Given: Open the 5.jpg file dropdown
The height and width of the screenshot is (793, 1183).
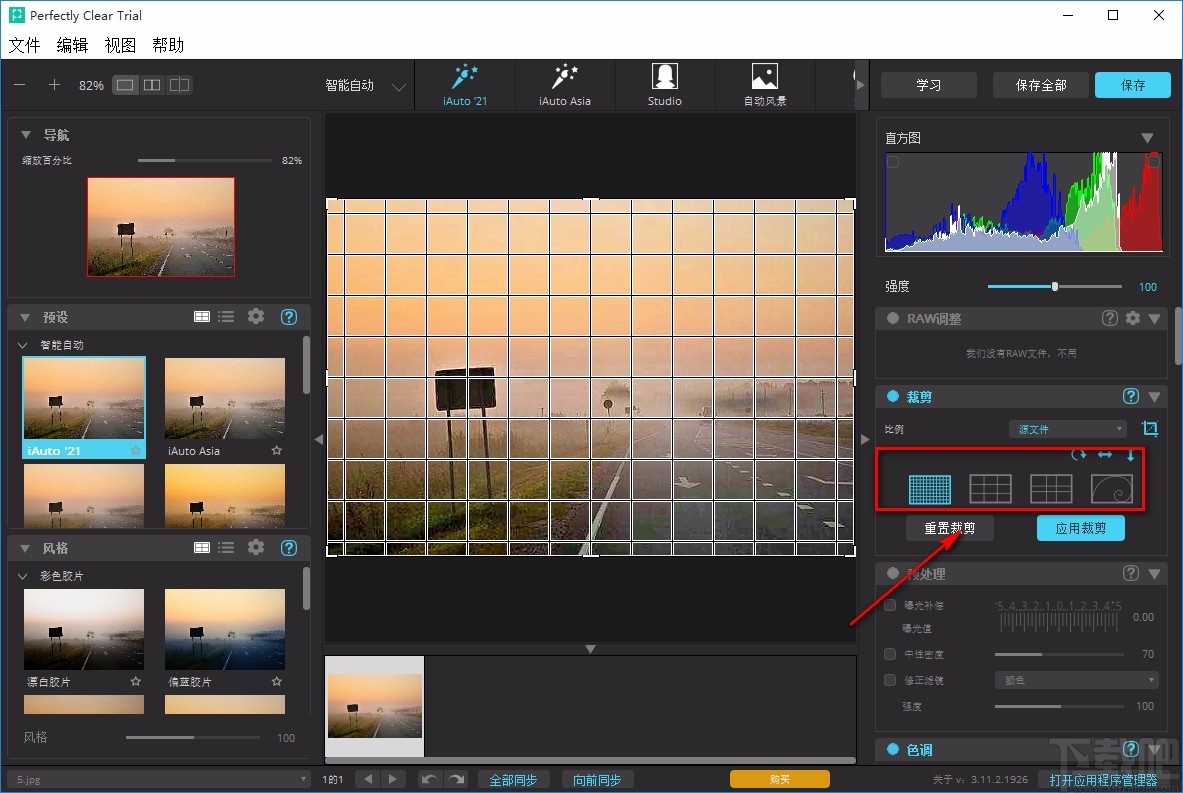Looking at the screenshot, I should tap(158, 779).
